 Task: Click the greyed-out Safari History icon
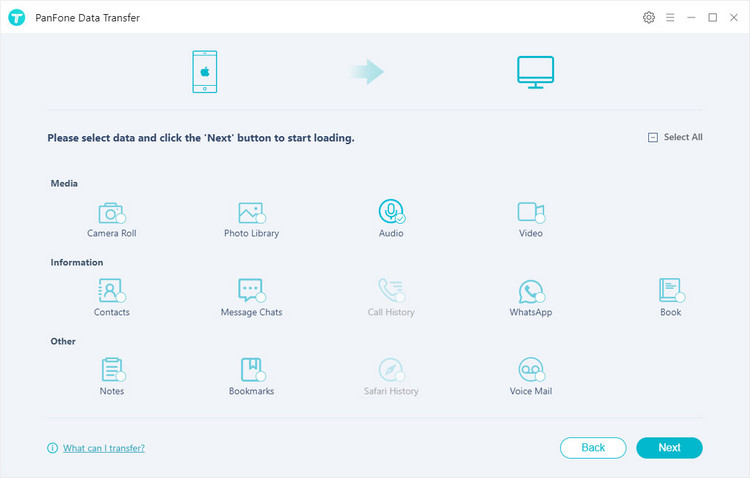pyautogui.click(x=392, y=369)
